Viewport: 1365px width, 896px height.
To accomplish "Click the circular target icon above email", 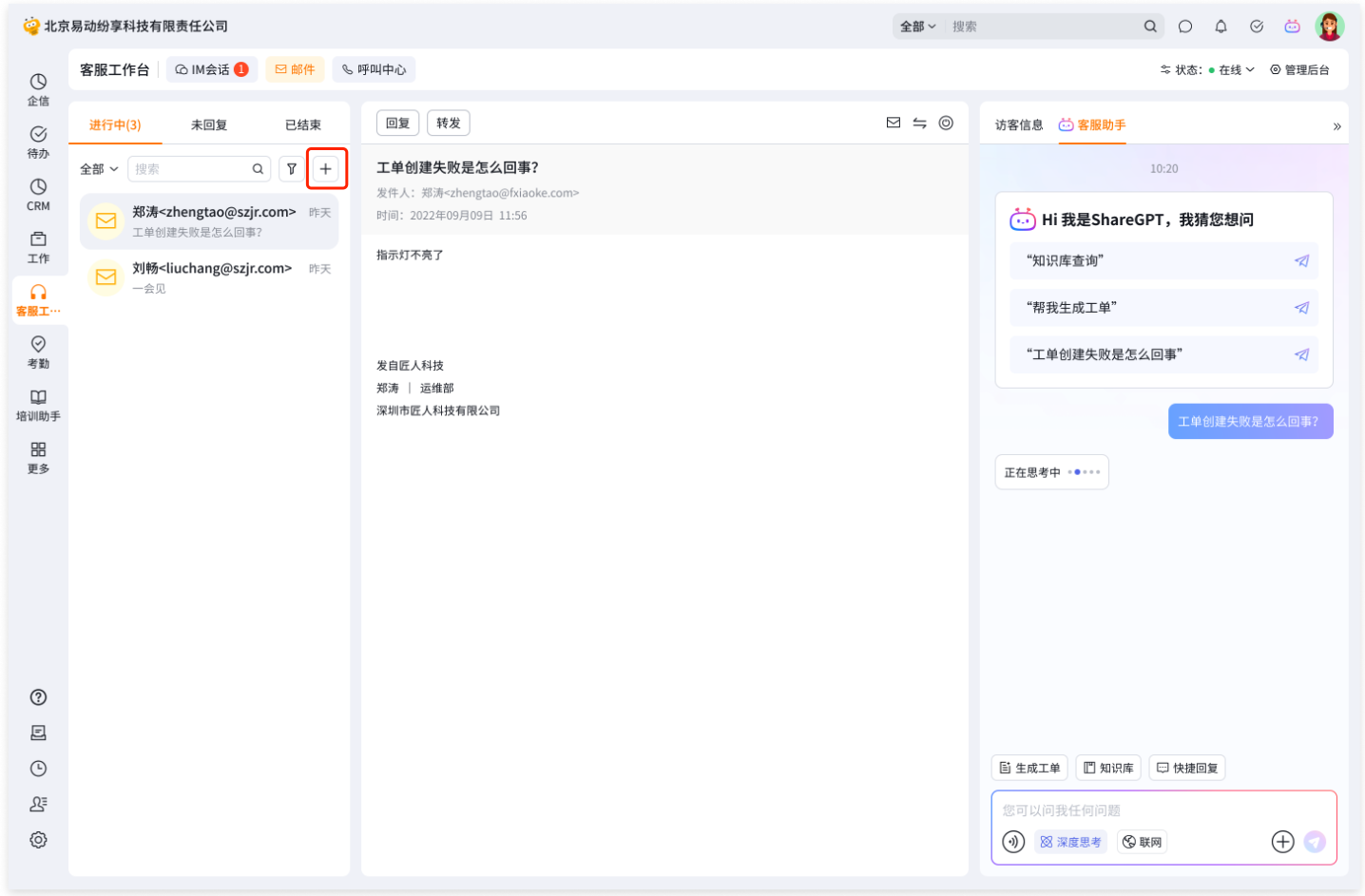I will (946, 123).
